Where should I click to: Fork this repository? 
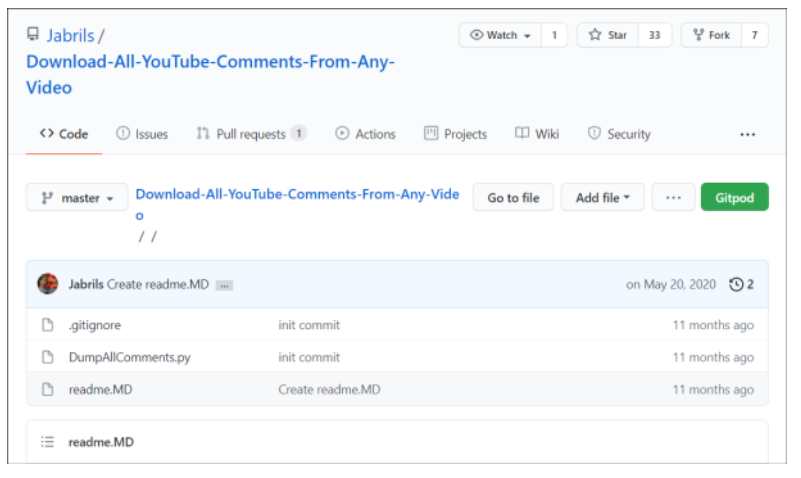tap(711, 35)
